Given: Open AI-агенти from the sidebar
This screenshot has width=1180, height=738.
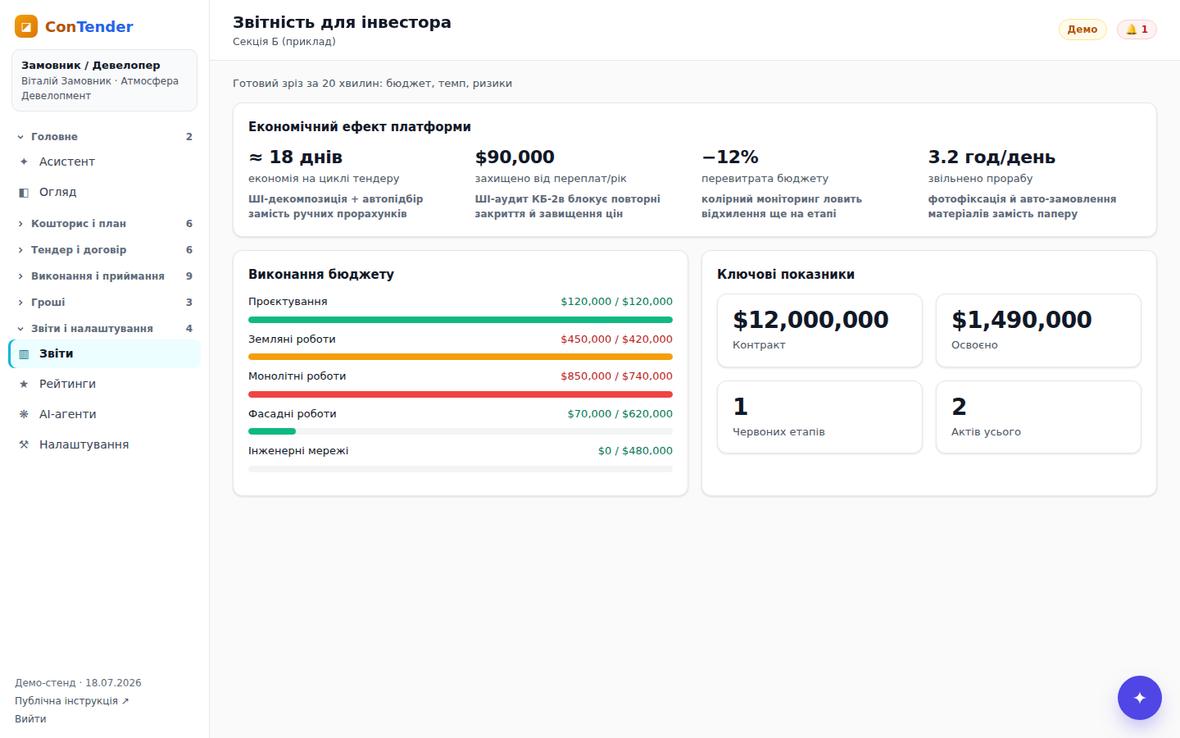Looking at the screenshot, I should click(x=105, y=415).
